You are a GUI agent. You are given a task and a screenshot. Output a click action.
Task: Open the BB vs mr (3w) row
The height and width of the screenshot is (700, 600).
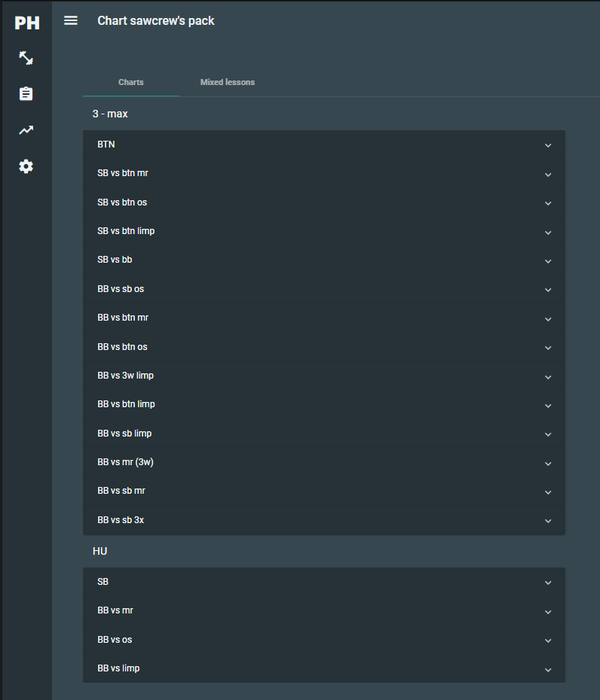pyautogui.click(x=324, y=462)
